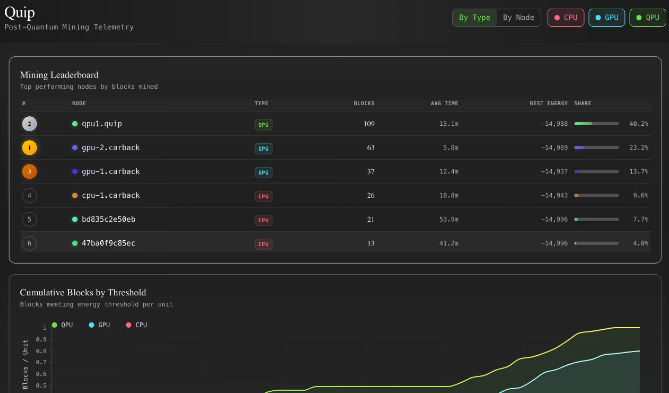Viewport: 669px width, 393px height.
Task: Click rank 4 badge of cpu-1.carback
Action: tap(29, 195)
